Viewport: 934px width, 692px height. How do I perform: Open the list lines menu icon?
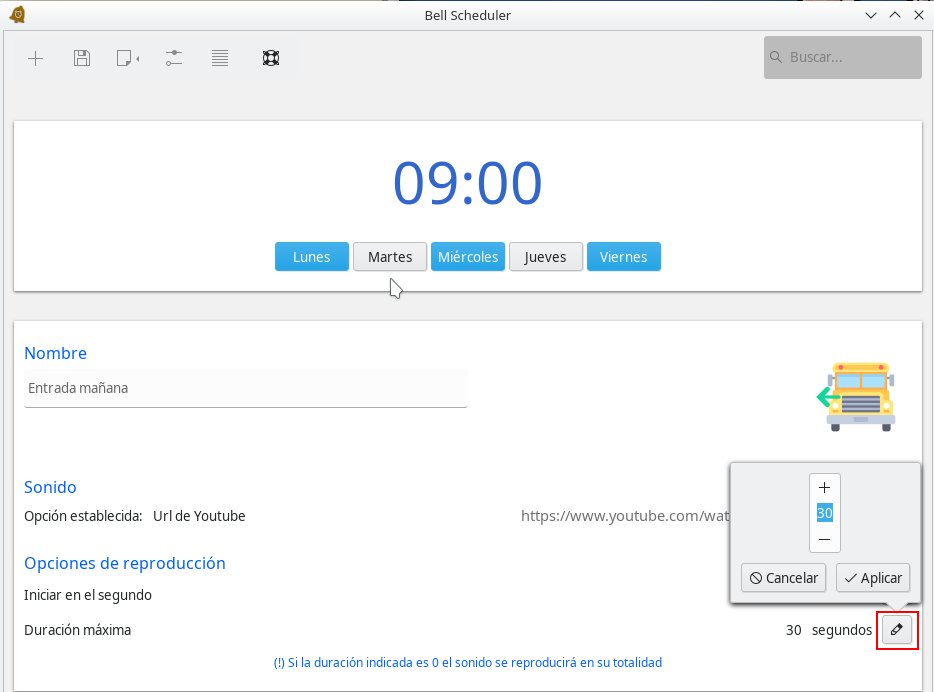click(x=220, y=58)
